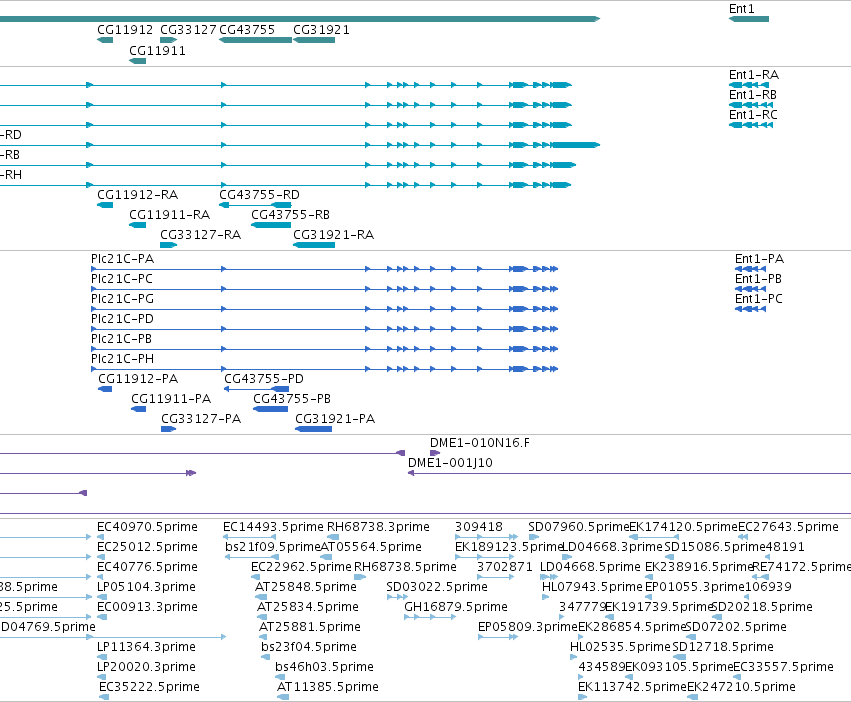Screen dimensions: 851x702
Task: Click the CG43755-PB protein label
Action: pos(292,399)
